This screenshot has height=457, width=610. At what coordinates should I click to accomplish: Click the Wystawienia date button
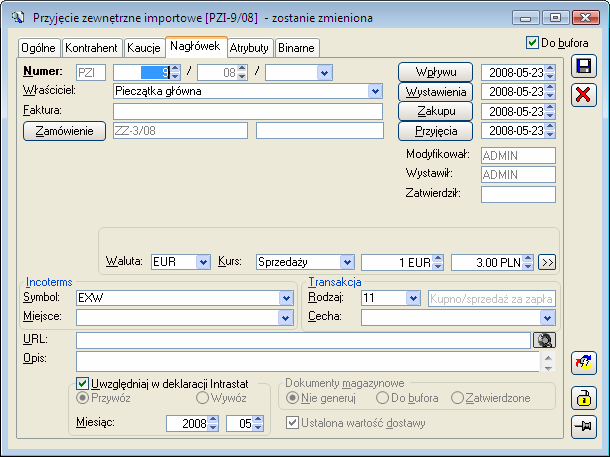pos(436,92)
